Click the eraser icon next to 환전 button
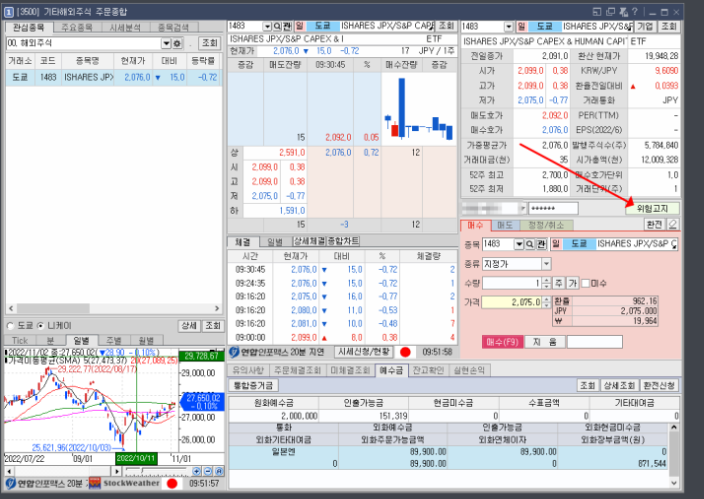 coord(673,224)
